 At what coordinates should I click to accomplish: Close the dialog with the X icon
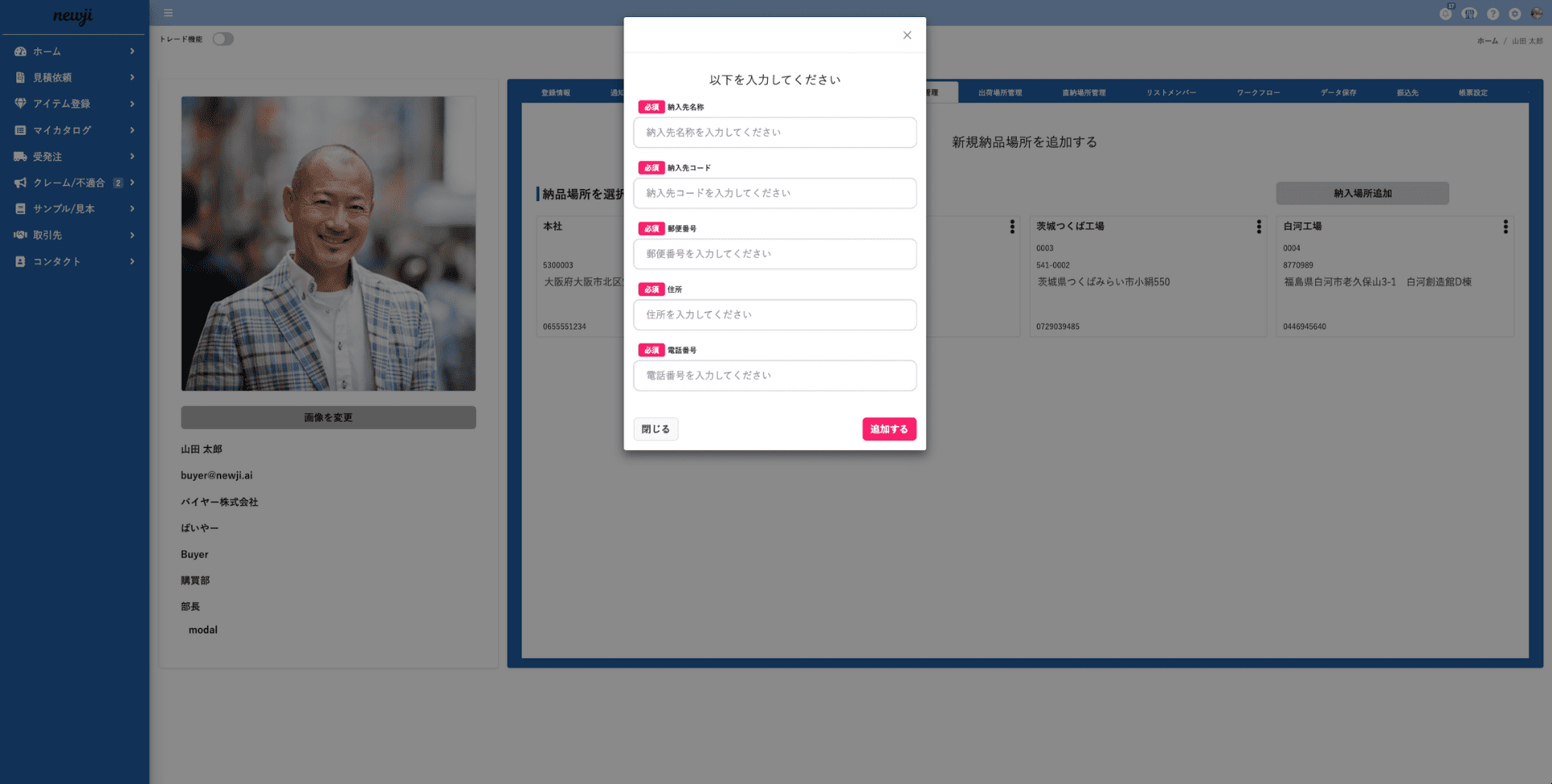(907, 35)
